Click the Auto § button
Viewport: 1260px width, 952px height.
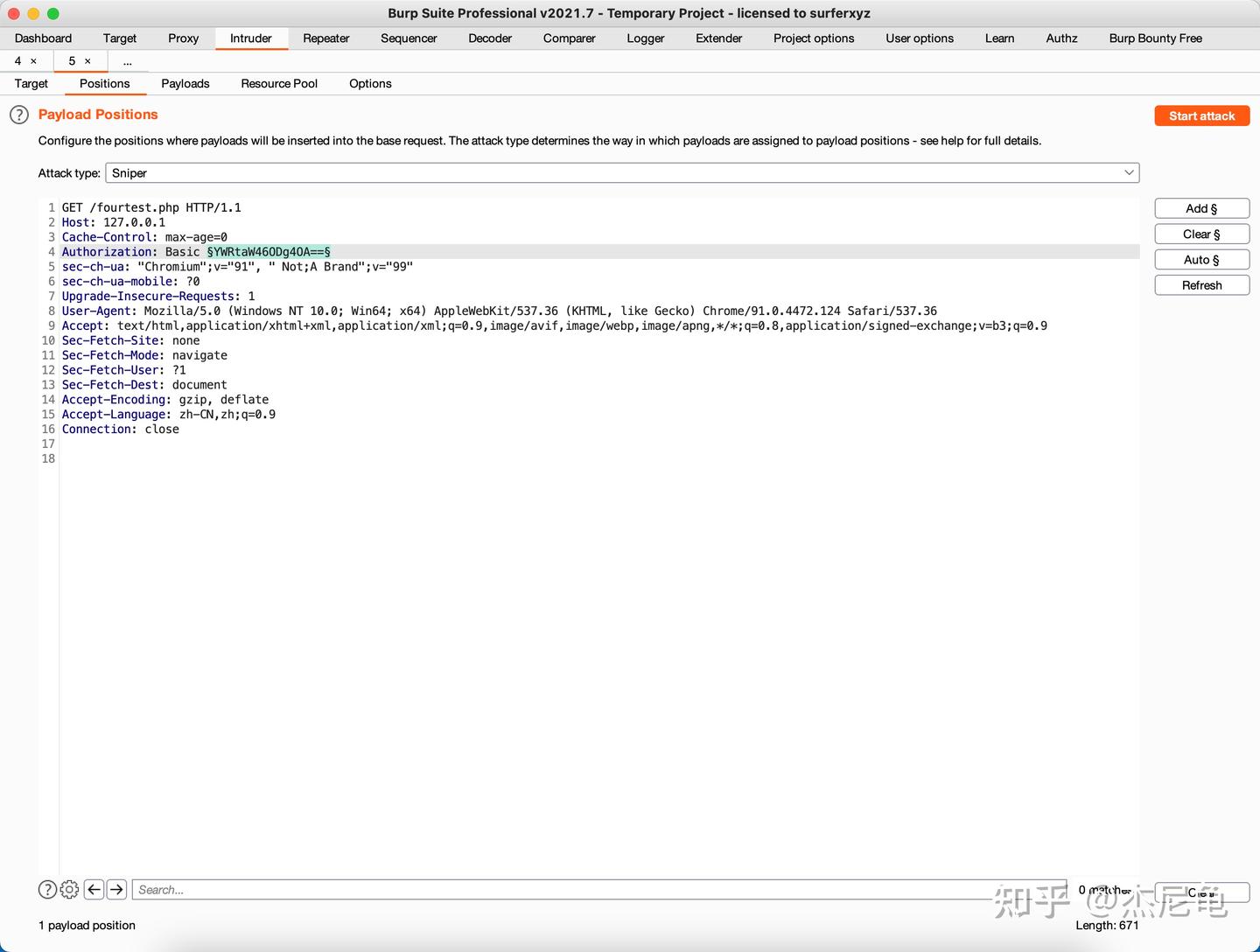pyautogui.click(x=1202, y=260)
